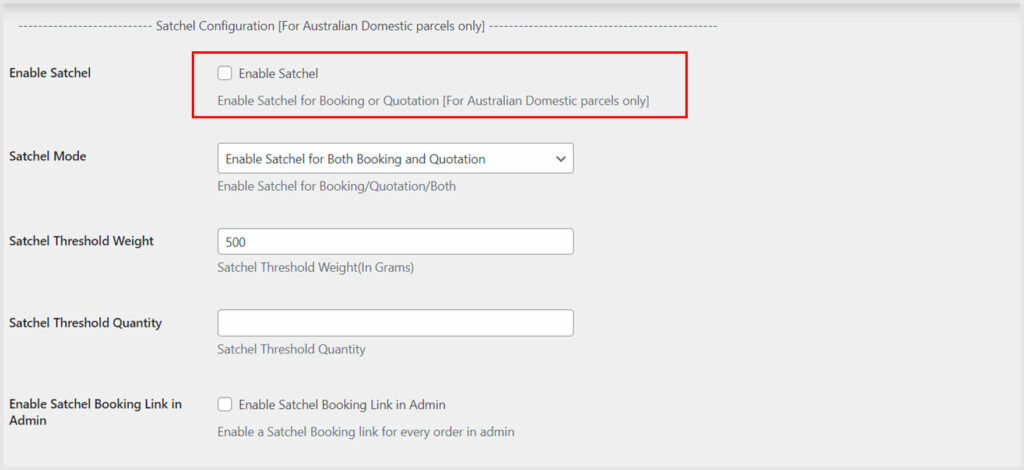Click 'Enable Satchel for Booking/Quotation/Both' help text
The height and width of the screenshot is (470, 1024).
[x=336, y=186]
